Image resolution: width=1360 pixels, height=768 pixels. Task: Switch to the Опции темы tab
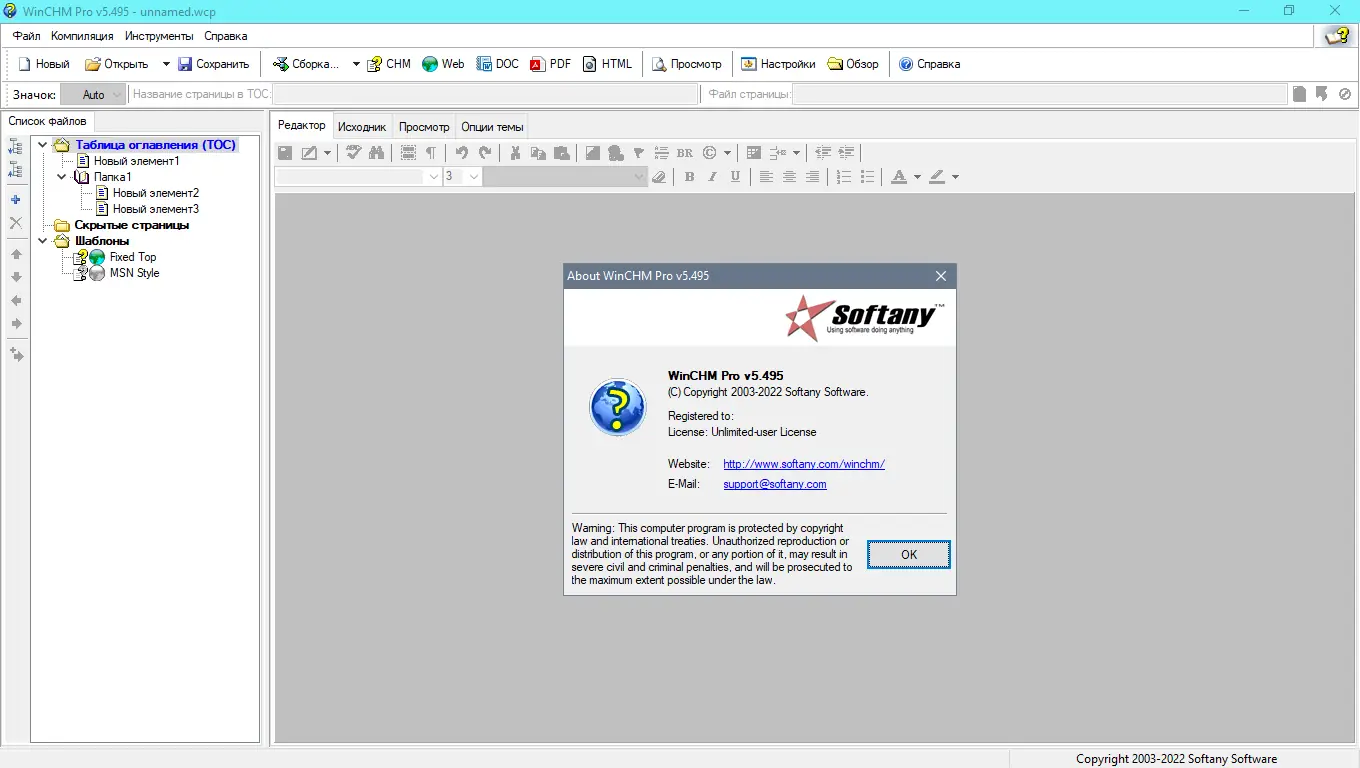pyautogui.click(x=492, y=127)
